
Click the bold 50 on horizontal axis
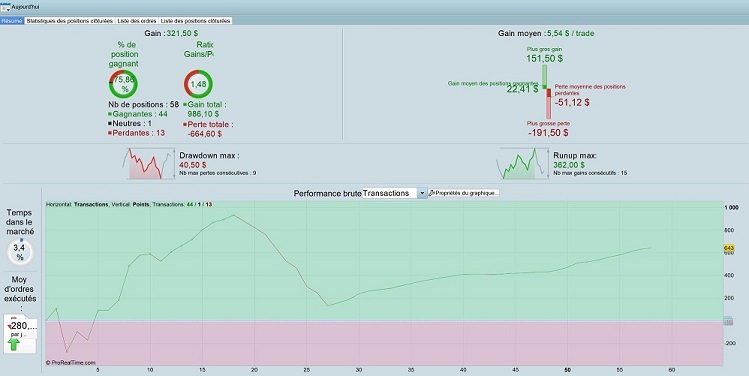click(567, 370)
